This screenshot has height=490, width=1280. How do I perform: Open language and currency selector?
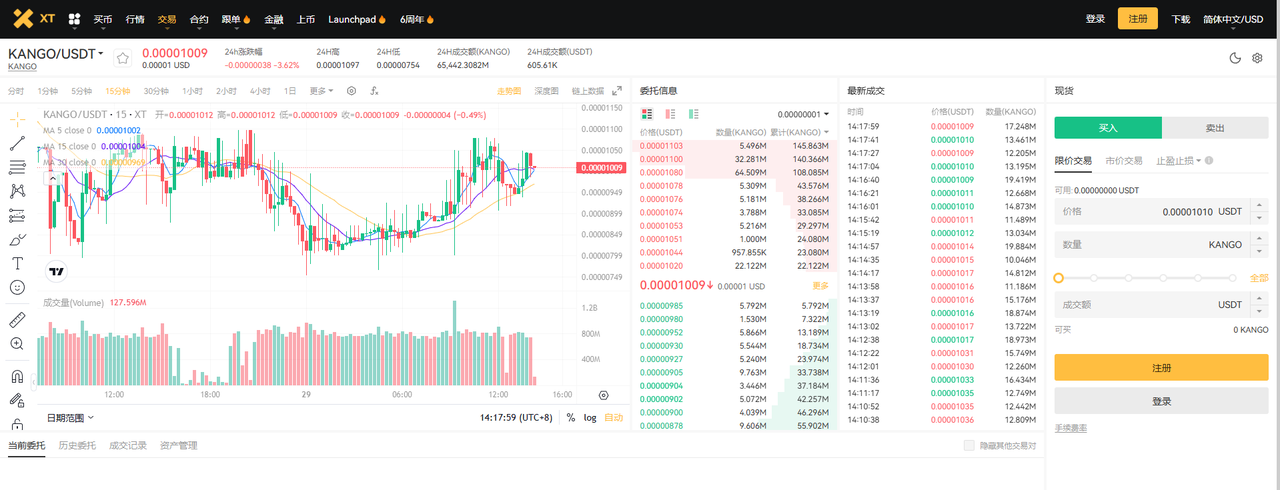1233,19
